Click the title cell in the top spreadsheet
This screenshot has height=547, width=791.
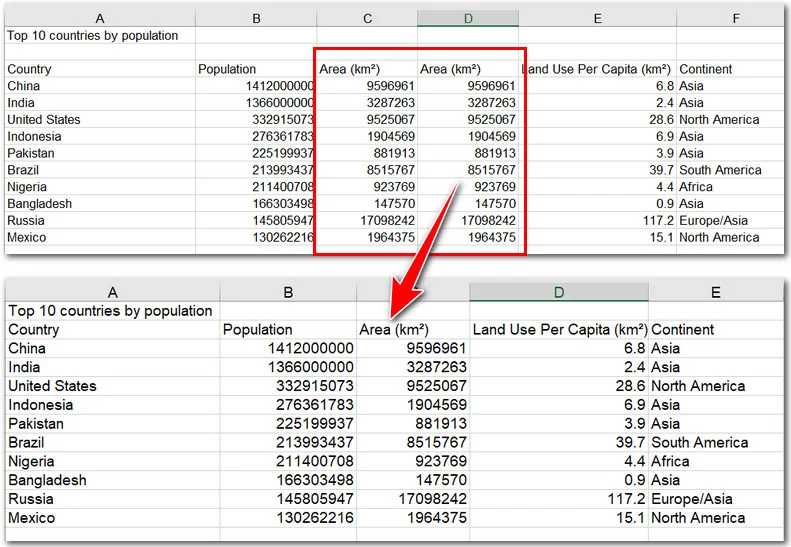coord(93,36)
